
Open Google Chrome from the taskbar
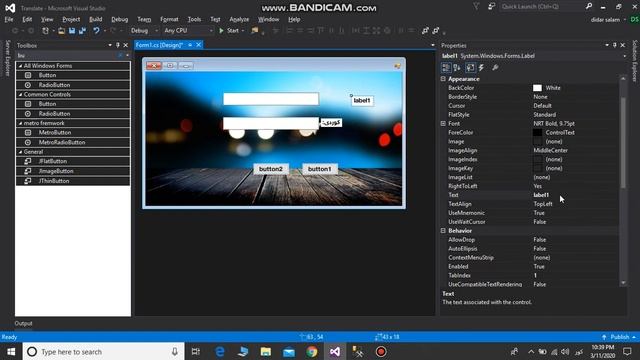(x=312, y=351)
